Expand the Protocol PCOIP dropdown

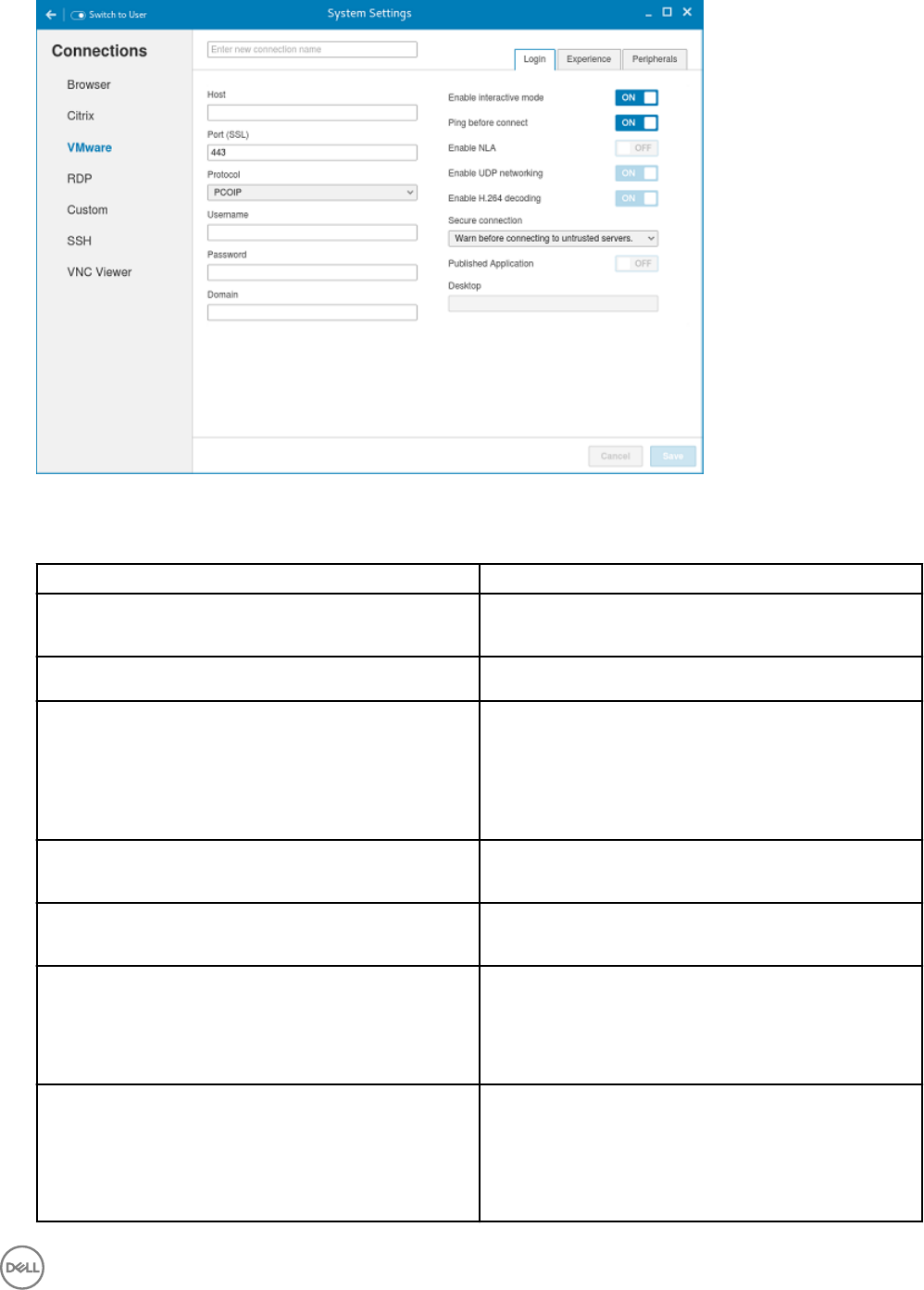(312, 193)
